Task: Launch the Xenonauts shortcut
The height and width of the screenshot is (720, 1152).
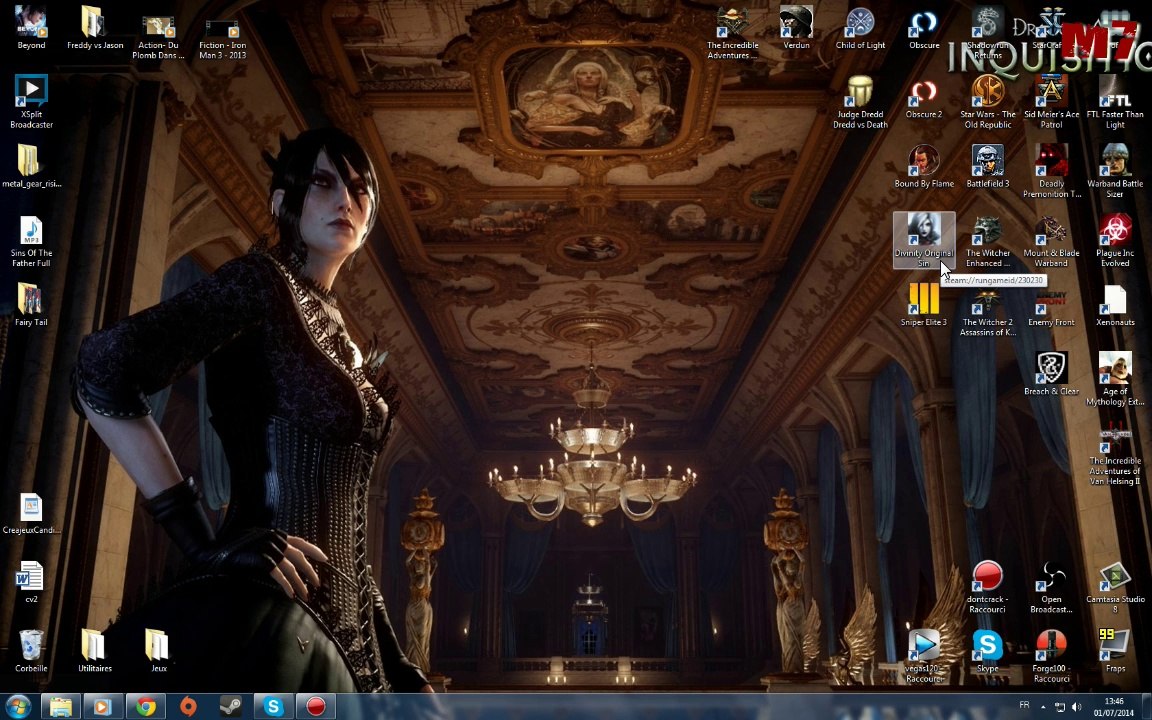Action: tap(1115, 304)
